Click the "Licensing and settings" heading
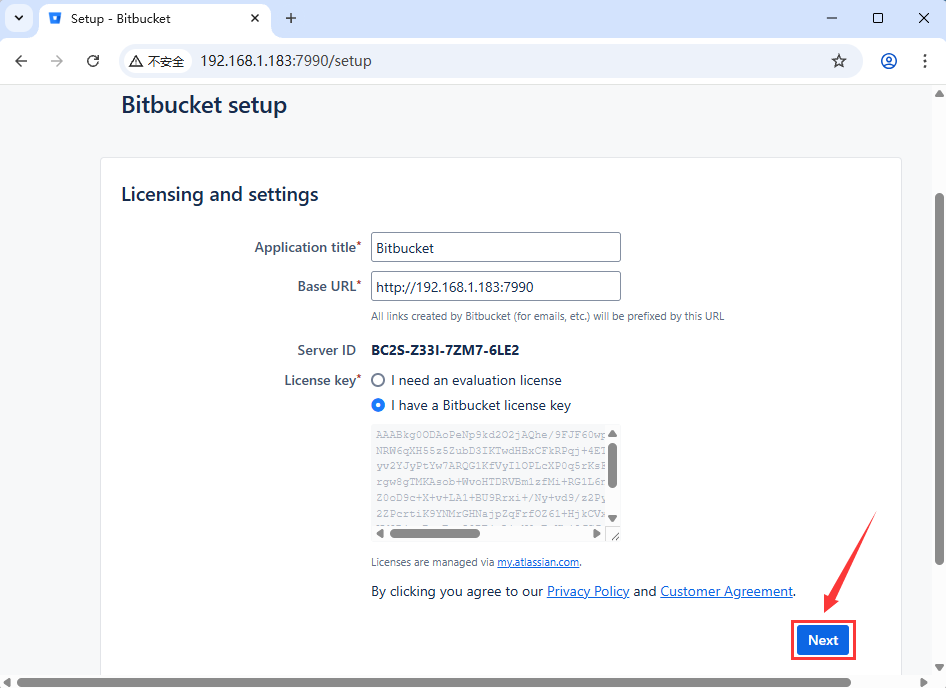The image size is (946, 688). pos(220,194)
